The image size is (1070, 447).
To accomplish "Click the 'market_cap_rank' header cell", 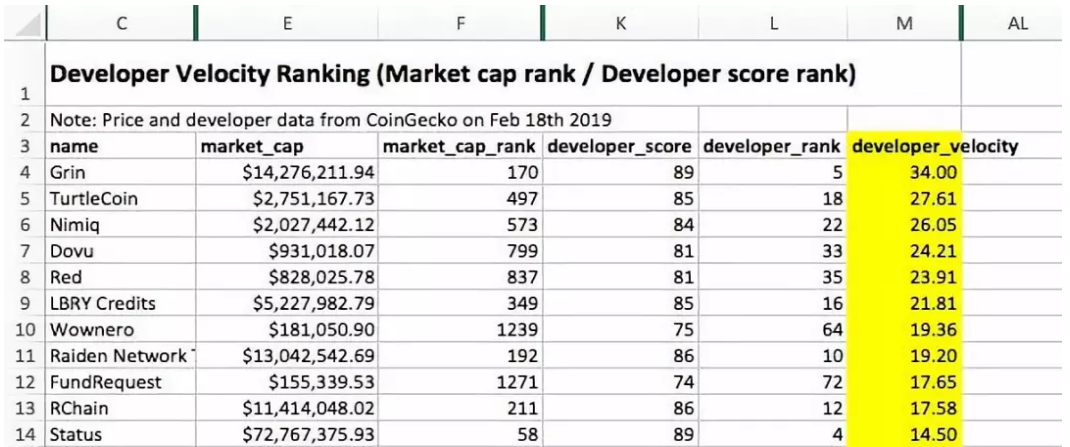I will point(460,146).
